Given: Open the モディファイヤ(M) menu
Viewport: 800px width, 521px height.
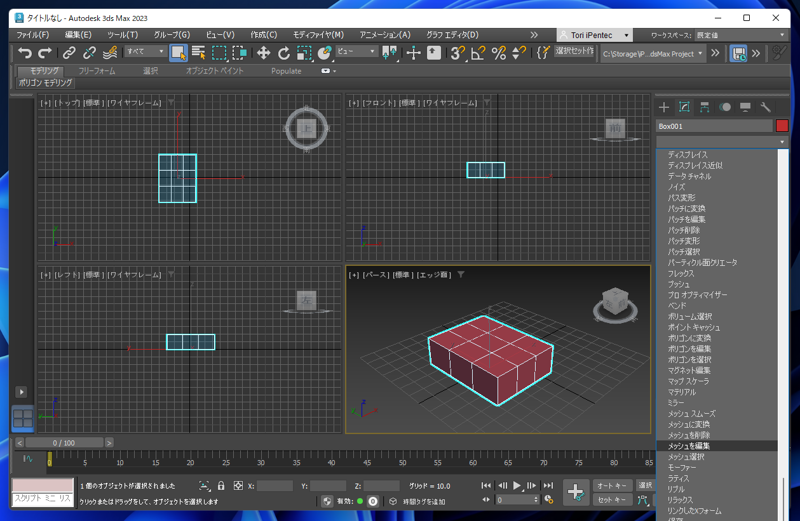Looking at the screenshot, I should pyautogui.click(x=318, y=35).
